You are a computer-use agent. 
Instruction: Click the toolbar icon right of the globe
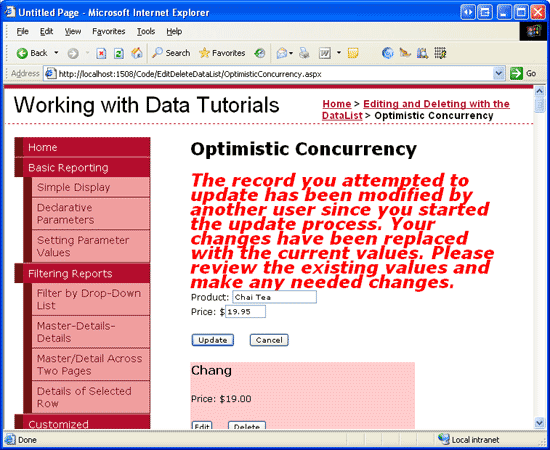pos(405,53)
